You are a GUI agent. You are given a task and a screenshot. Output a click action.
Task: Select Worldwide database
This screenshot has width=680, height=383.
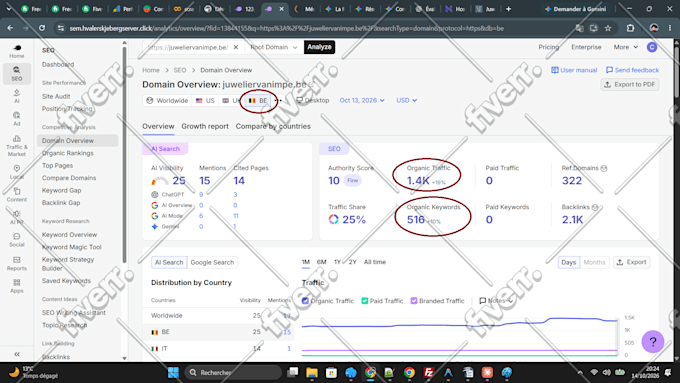(x=167, y=100)
